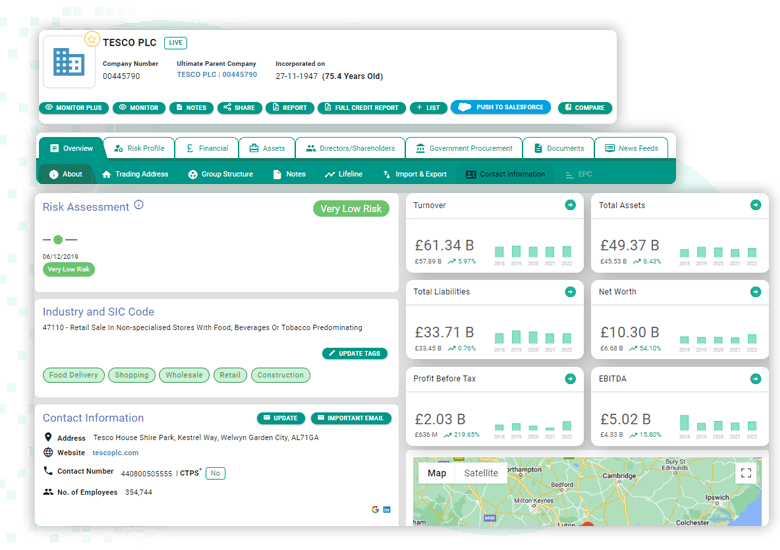Switch the map to Satellite view

[481, 473]
